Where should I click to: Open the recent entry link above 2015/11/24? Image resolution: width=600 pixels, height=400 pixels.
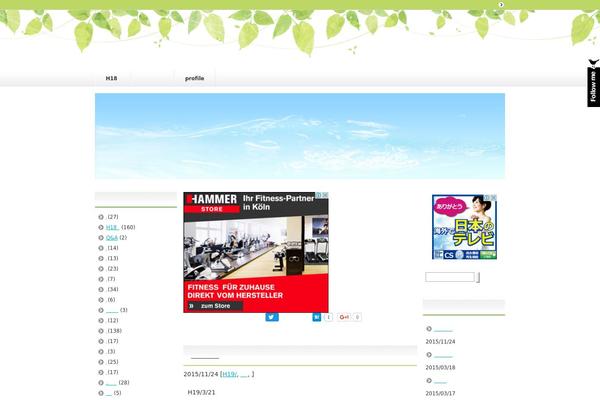[443, 329]
